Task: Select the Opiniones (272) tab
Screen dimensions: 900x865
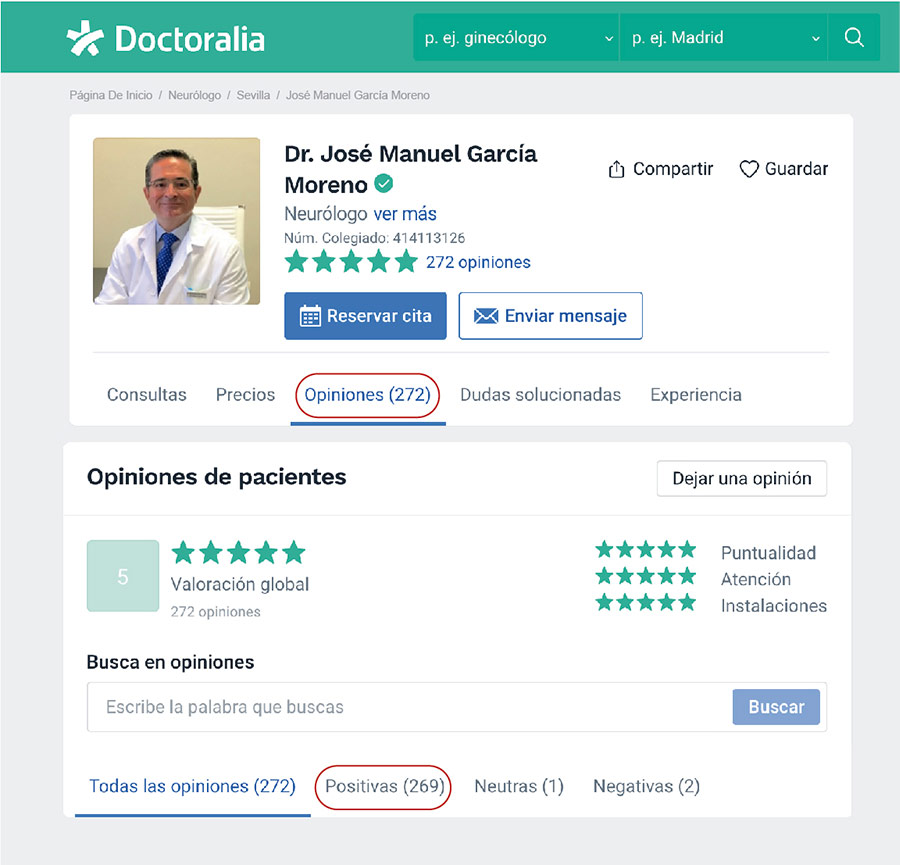Action: (367, 394)
